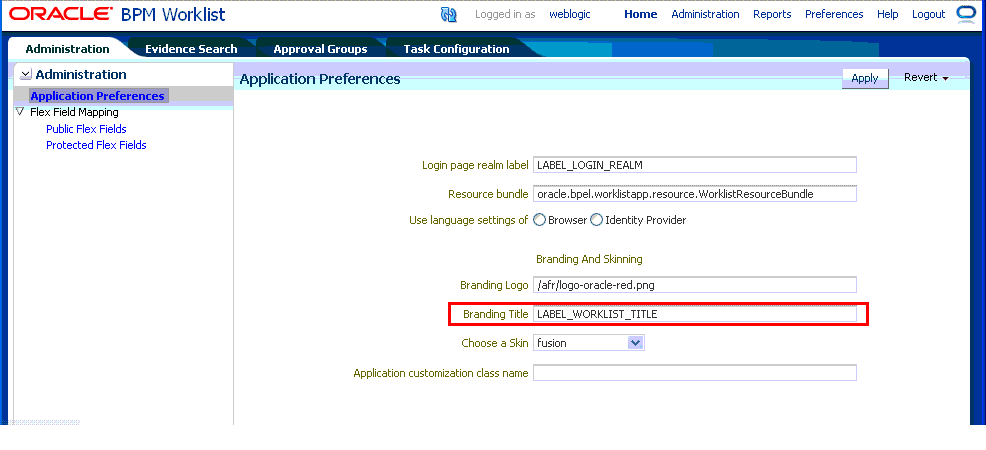Viewport: 986px width, 450px height.
Task: Go to Home in top navigation
Action: click(641, 14)
